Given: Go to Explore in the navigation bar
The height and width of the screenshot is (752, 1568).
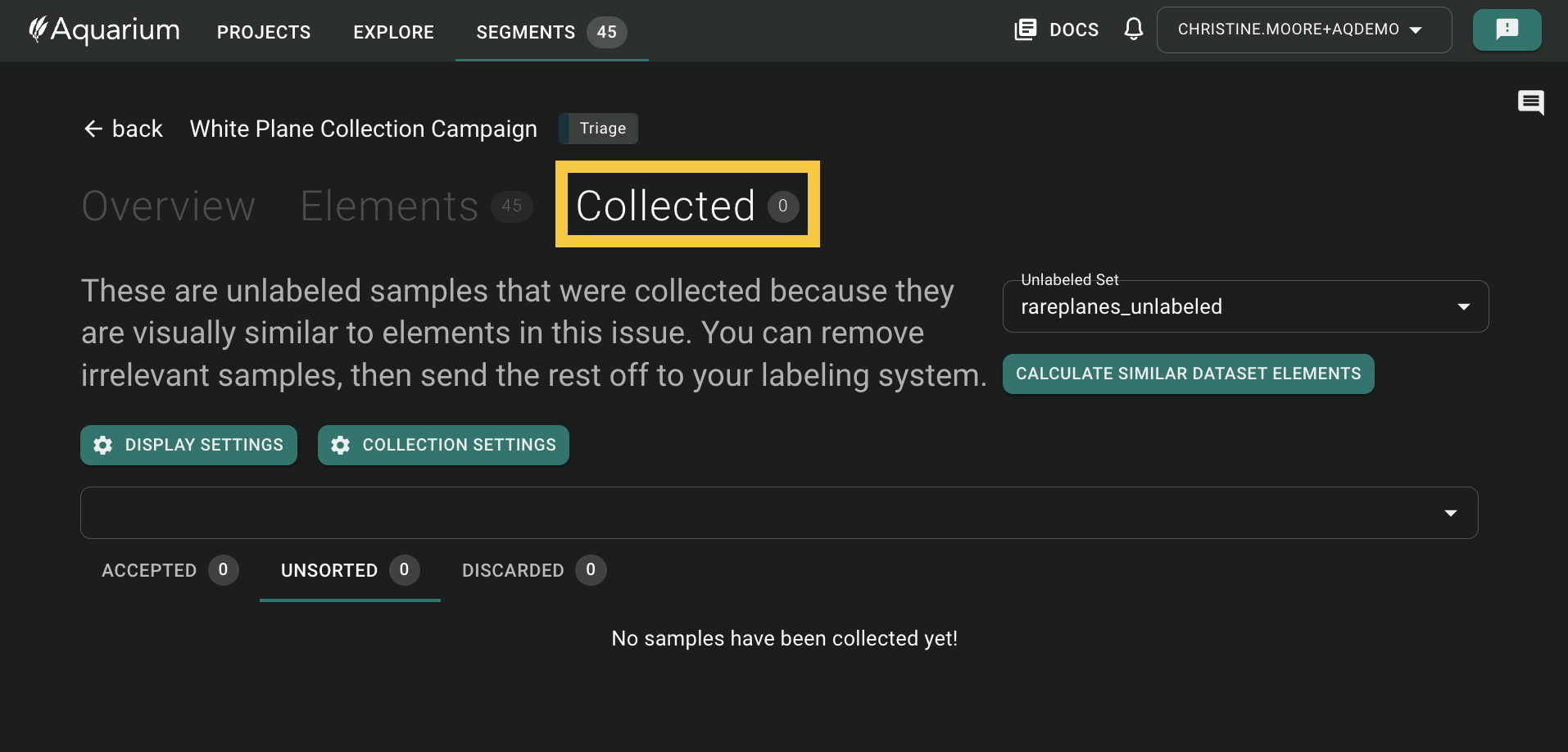Looking at the screenshot, I should point(393,32).
